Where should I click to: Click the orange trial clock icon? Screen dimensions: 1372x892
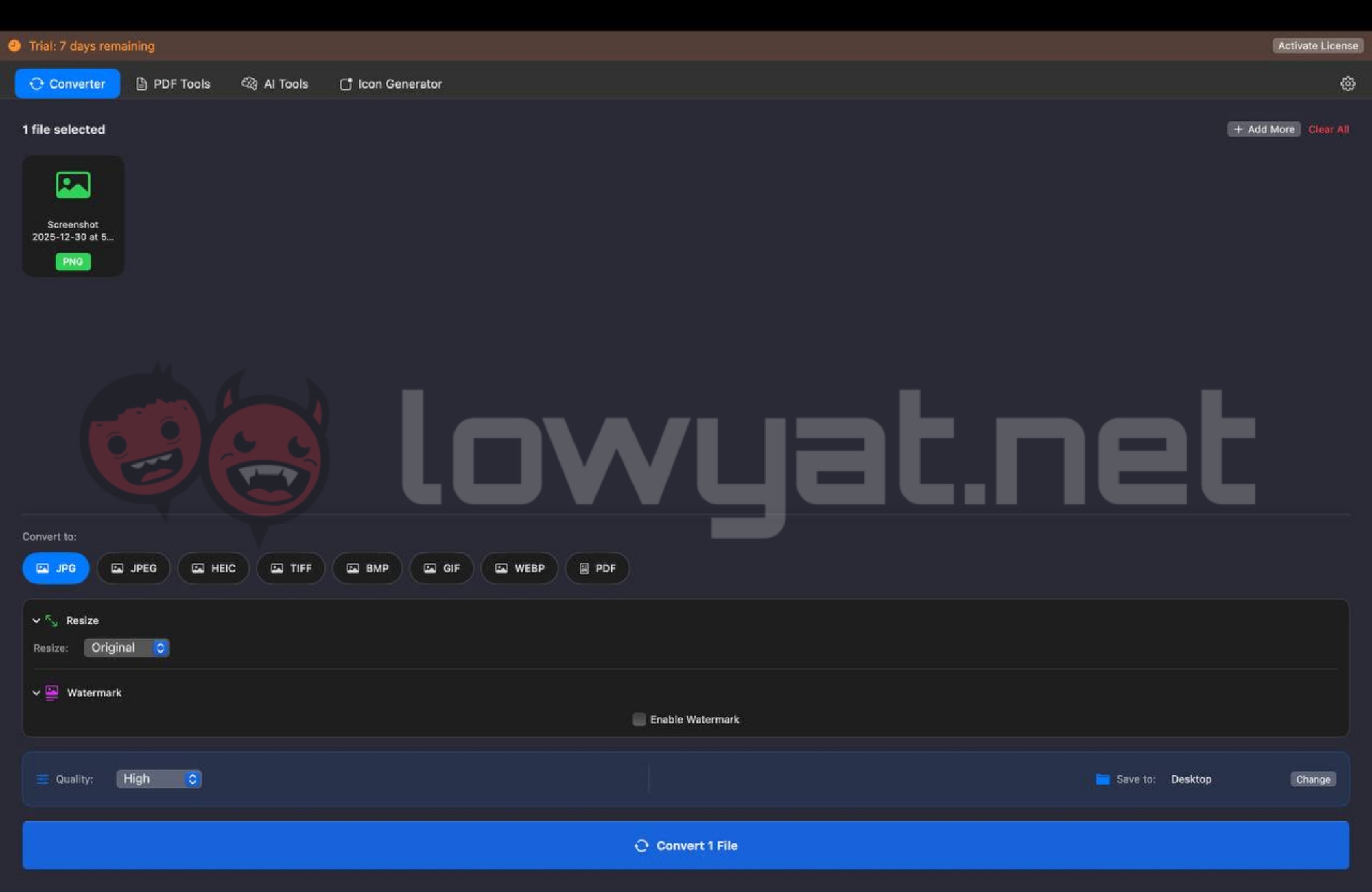(x=14, y=46)
